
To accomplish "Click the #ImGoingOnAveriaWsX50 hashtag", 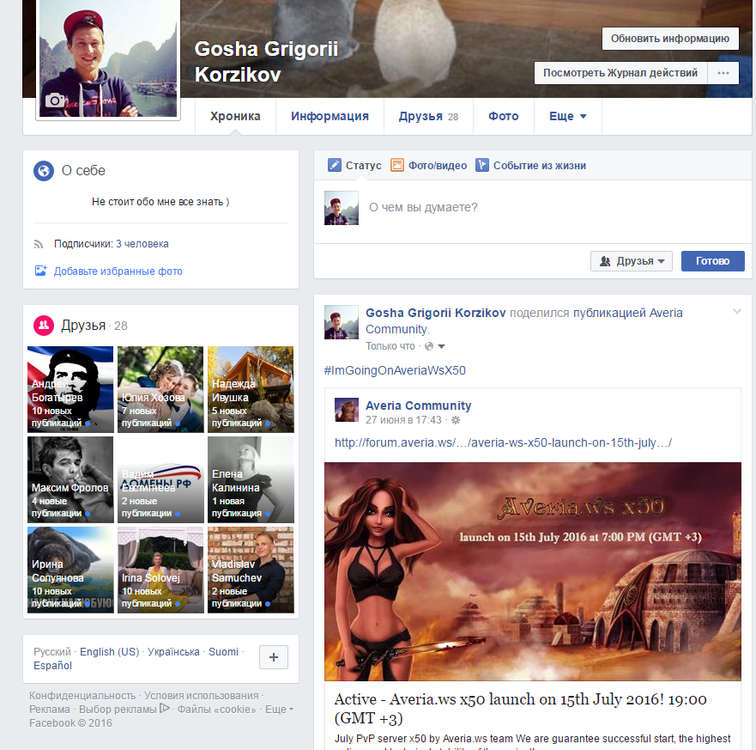I will 394,370.
